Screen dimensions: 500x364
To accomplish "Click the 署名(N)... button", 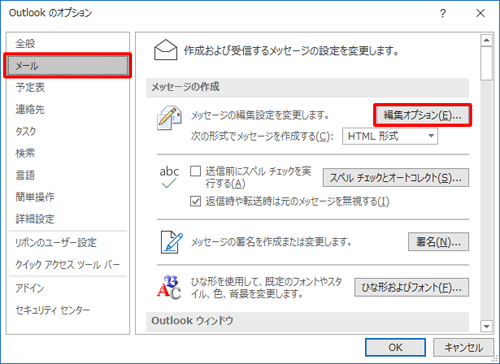I will click(x=438, y=242).
